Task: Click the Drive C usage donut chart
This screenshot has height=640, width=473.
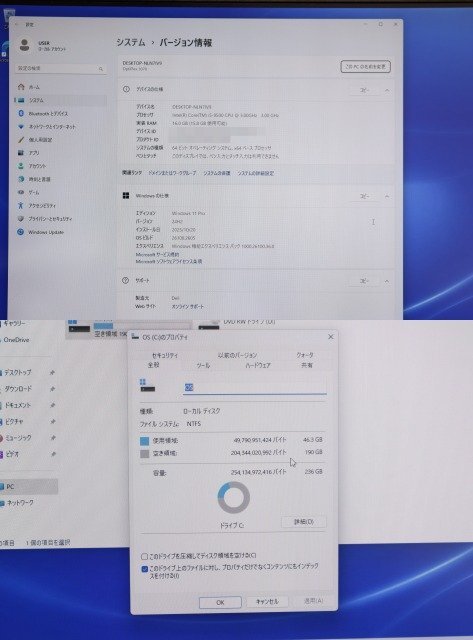Action: point(233,497)
